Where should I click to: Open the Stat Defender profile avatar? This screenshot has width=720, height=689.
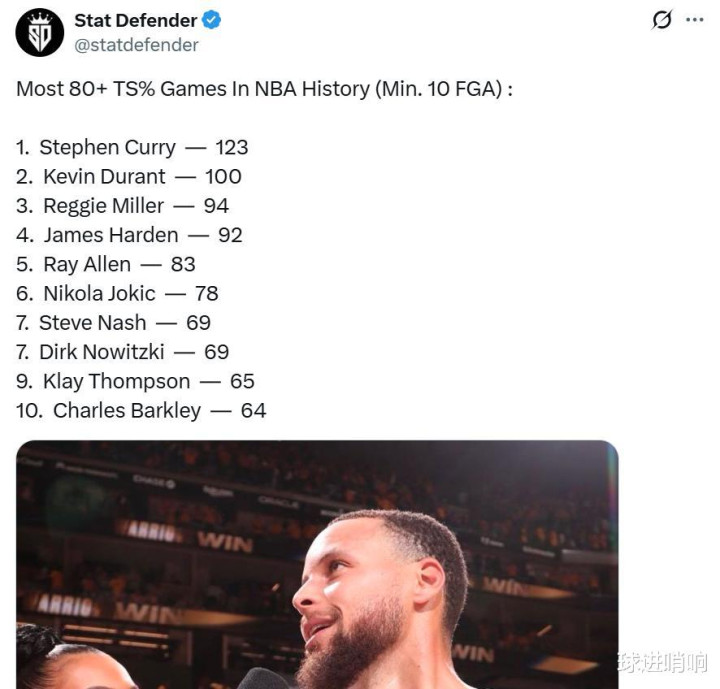click(x=39, y=33)
